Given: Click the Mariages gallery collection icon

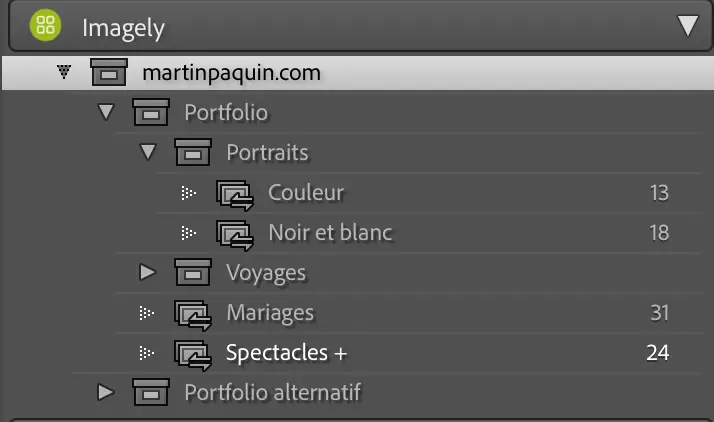Looking at the screenshot, I should (193, 314).
